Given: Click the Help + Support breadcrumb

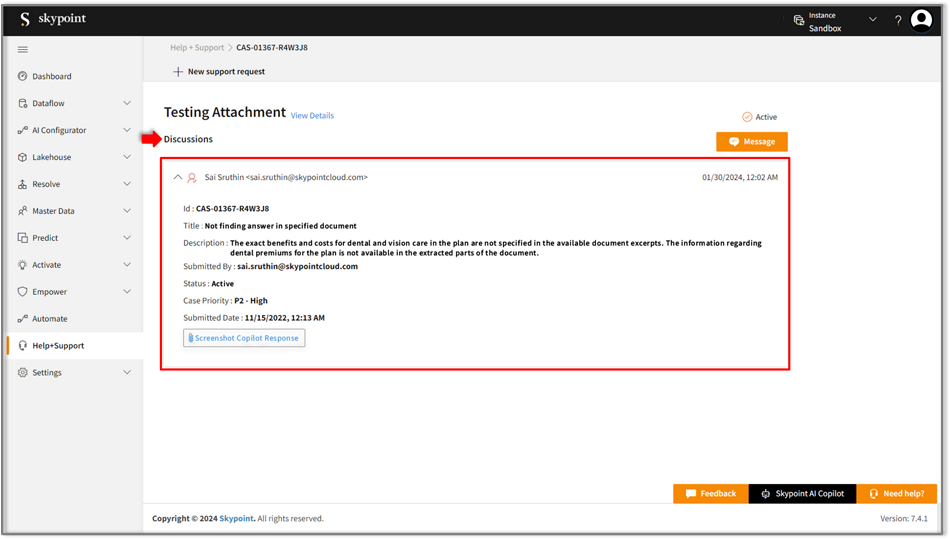Looking at the screenshot, I should point(196,47).
